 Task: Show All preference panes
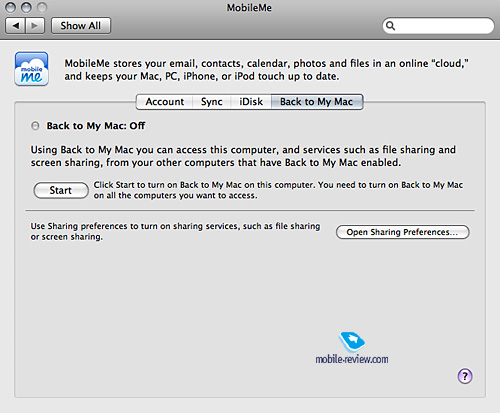pyautogui.click(x=81, y=26)
